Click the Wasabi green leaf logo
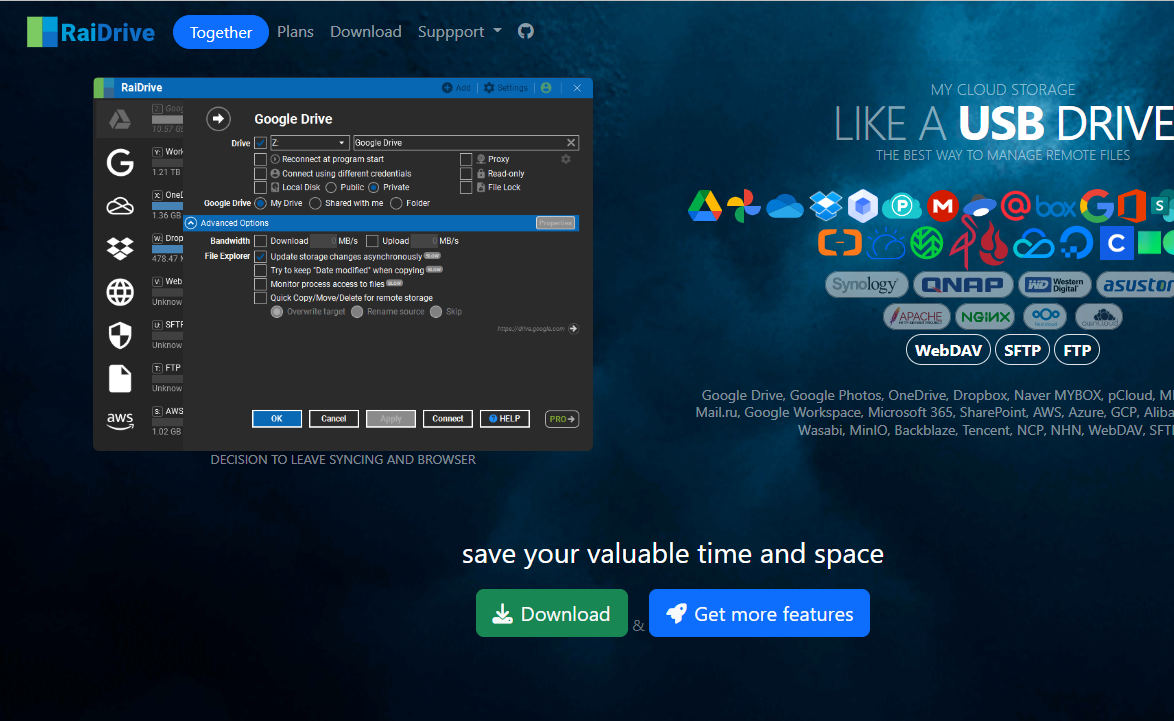This screenshot has width=1174, height=721. 926,244
